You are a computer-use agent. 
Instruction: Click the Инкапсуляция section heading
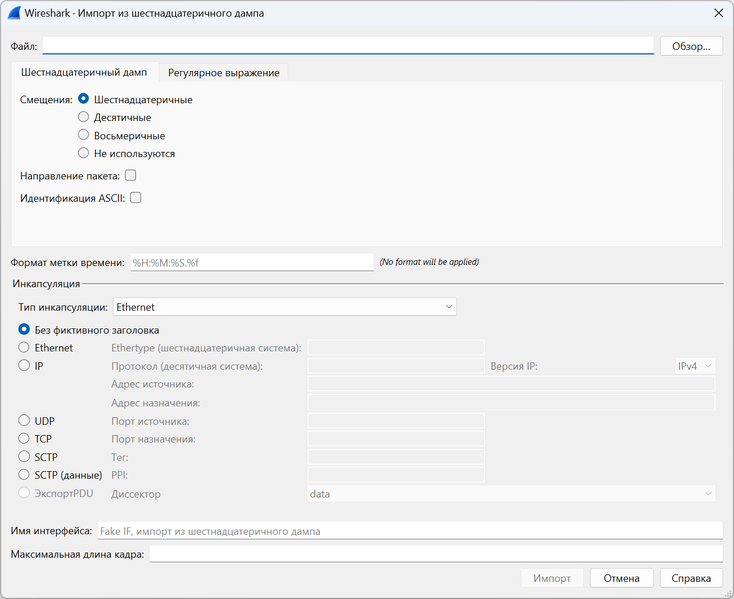tap(46, 284)
